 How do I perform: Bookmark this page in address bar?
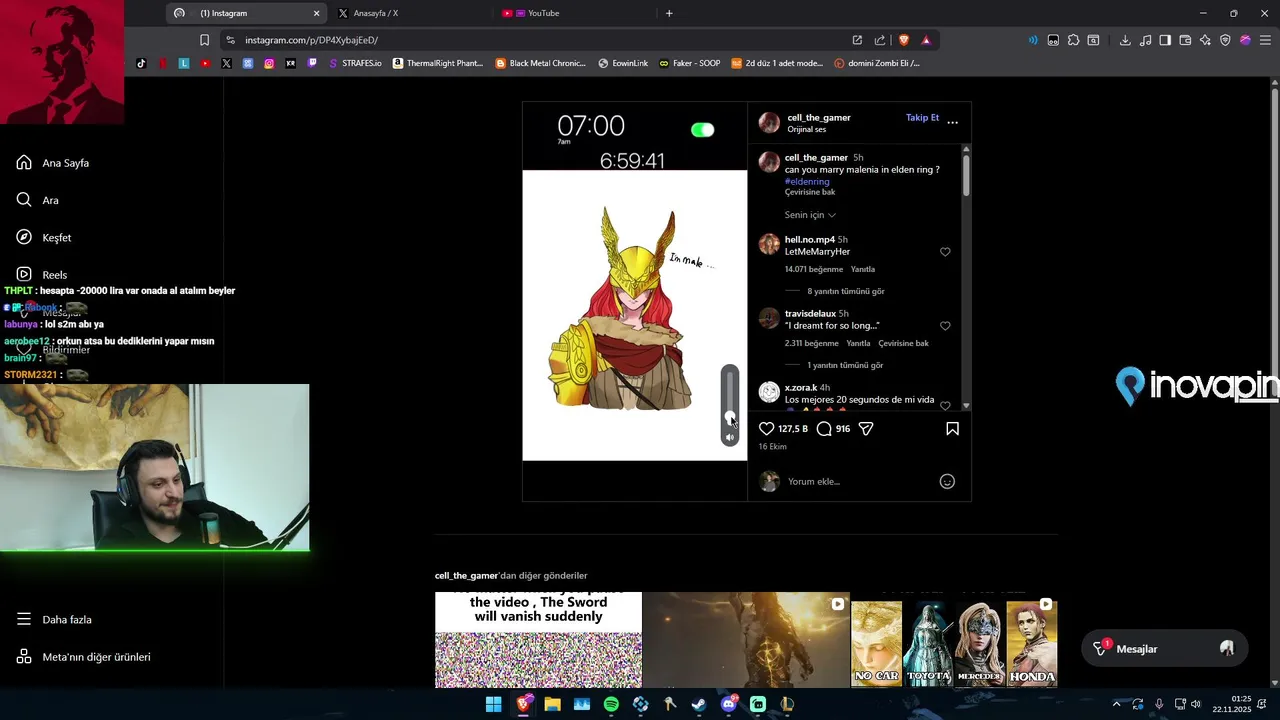[204, 40]
